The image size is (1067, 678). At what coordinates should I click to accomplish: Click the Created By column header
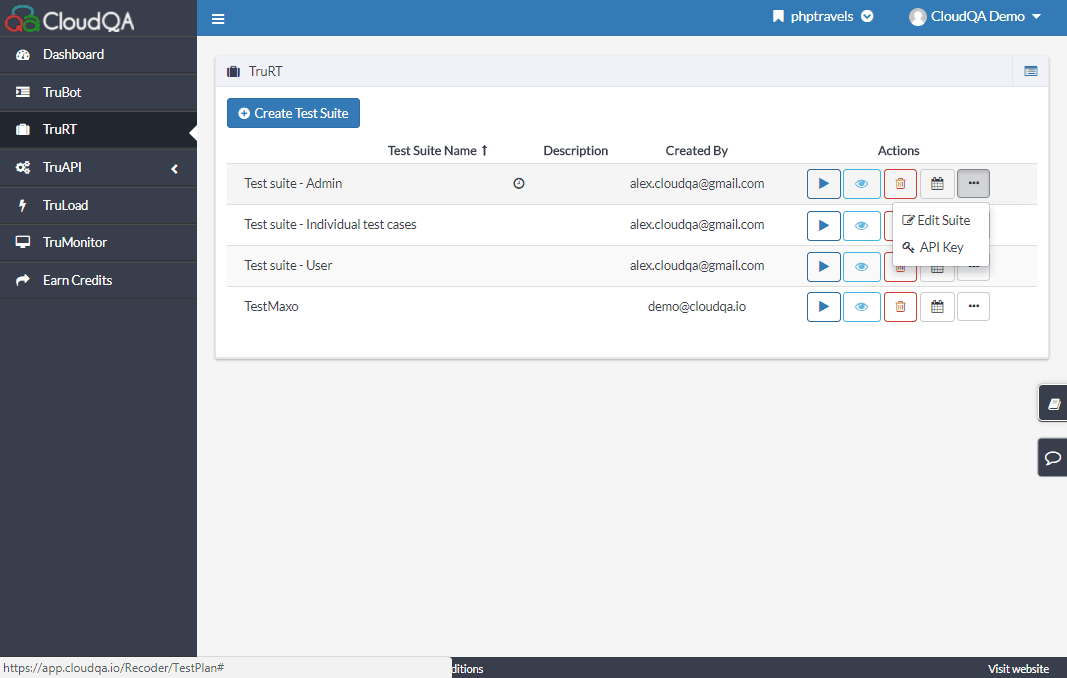click(x=696, y=150)
